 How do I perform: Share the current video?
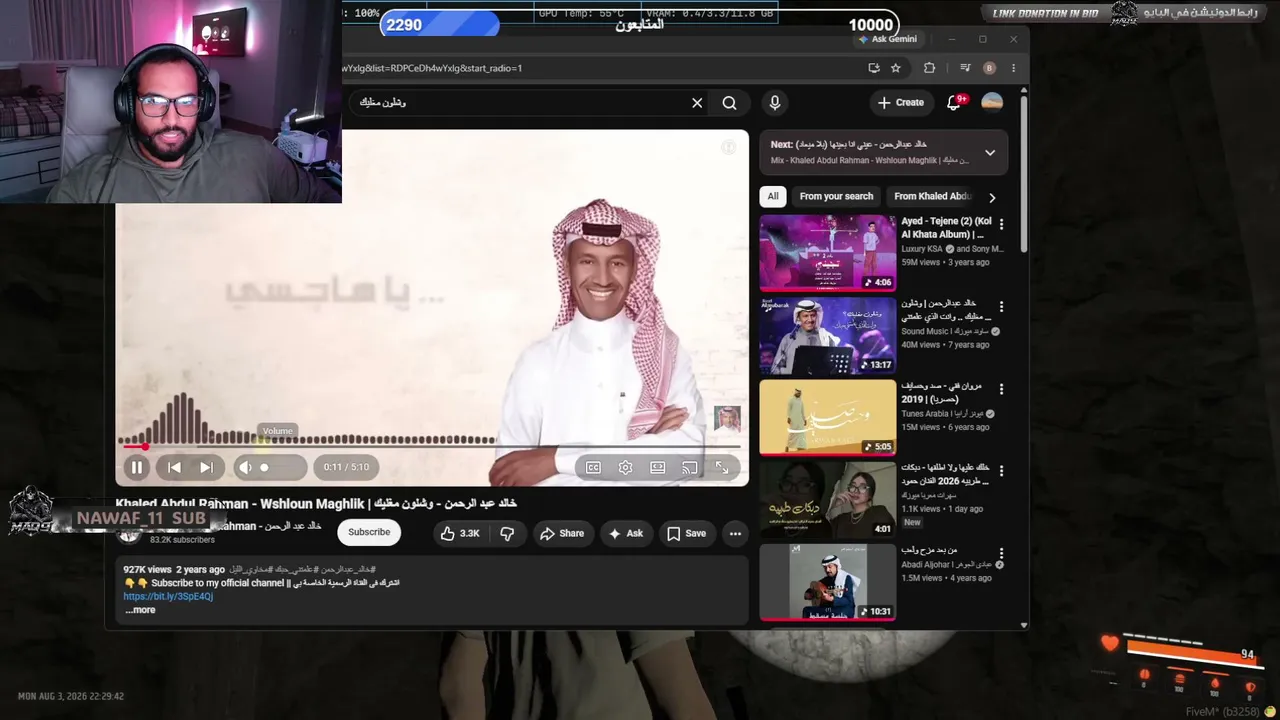pos(562,533)
